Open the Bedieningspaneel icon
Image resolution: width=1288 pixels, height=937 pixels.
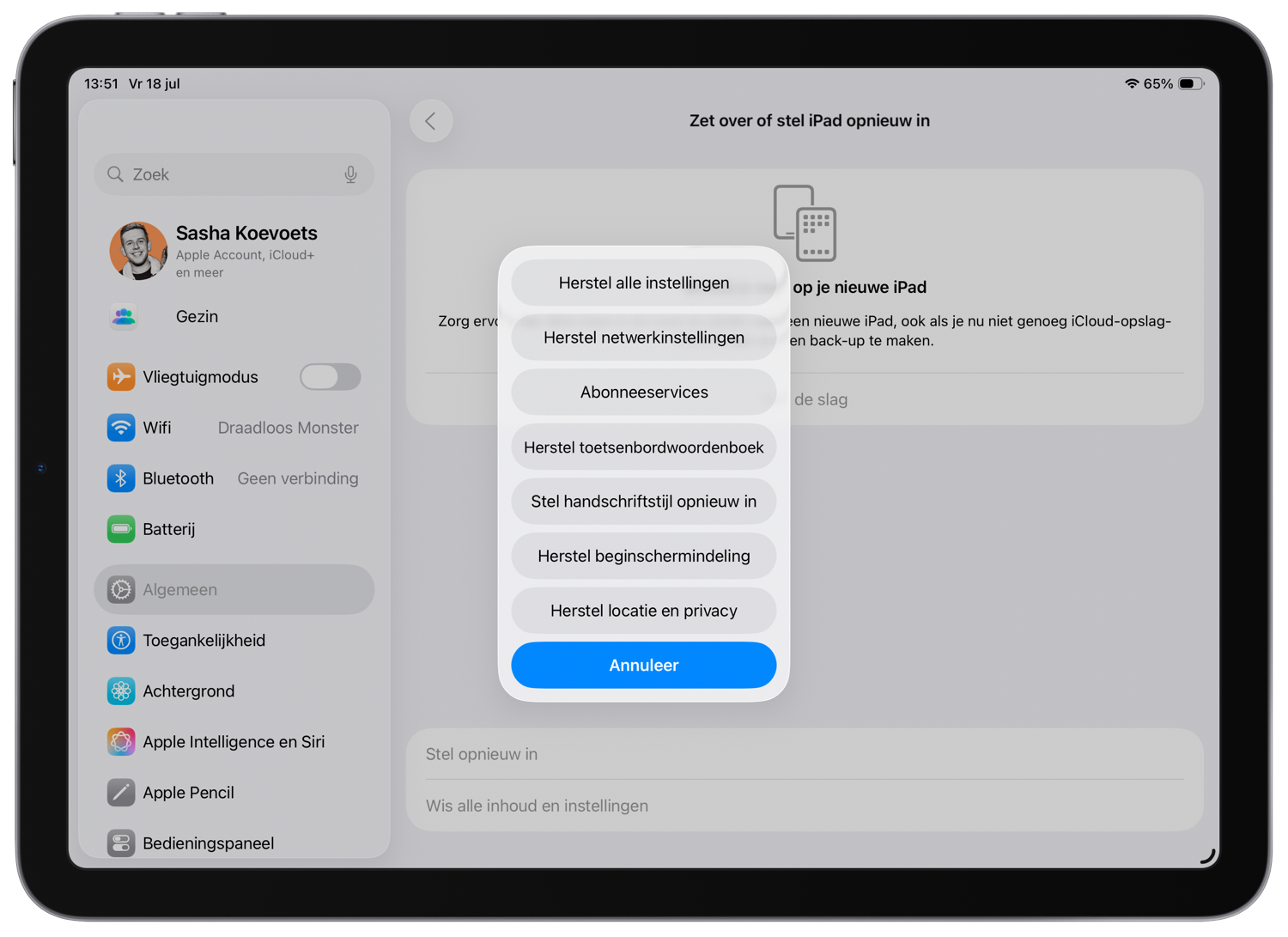[121, 843]
